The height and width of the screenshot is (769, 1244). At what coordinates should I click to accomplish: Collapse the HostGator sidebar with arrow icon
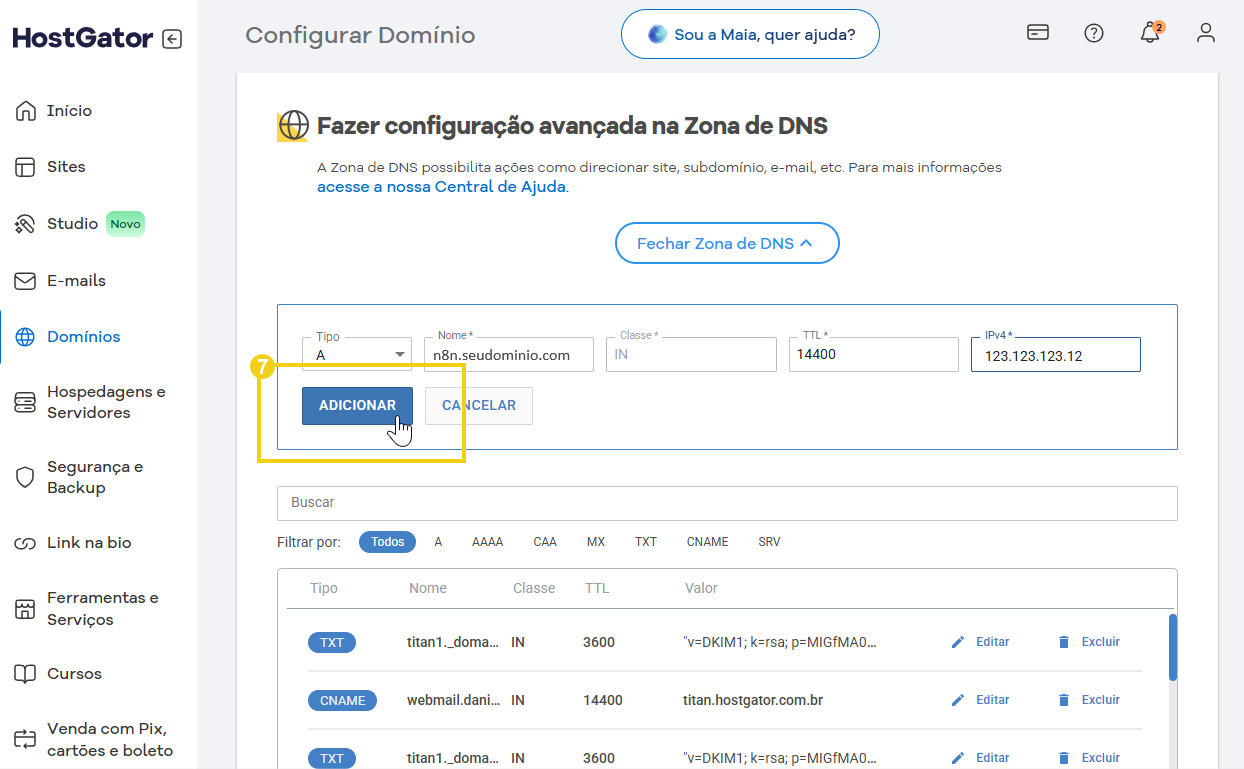click(x=172, y=39)
